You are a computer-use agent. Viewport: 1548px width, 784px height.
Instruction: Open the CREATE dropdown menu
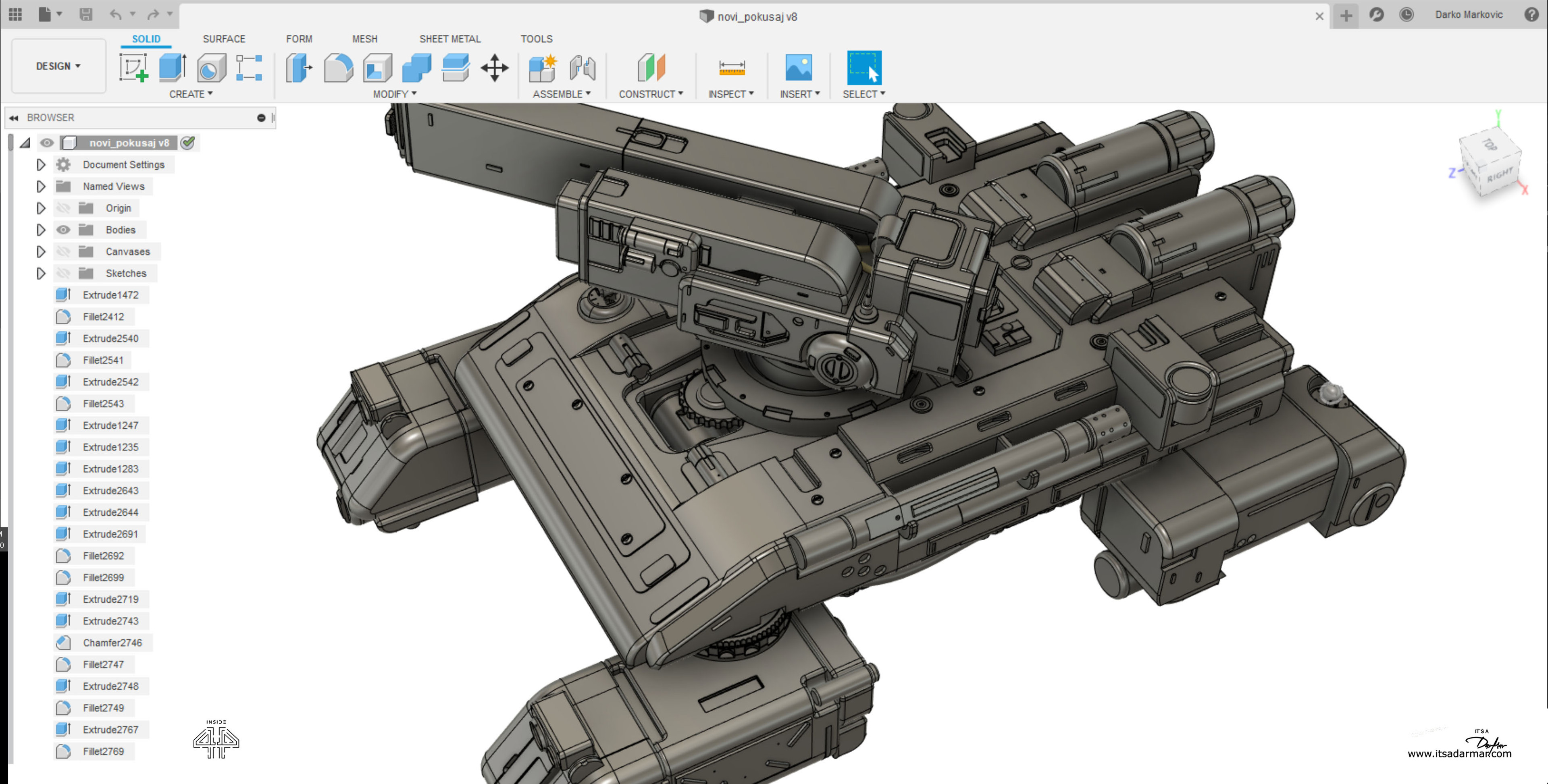[191, 94]
